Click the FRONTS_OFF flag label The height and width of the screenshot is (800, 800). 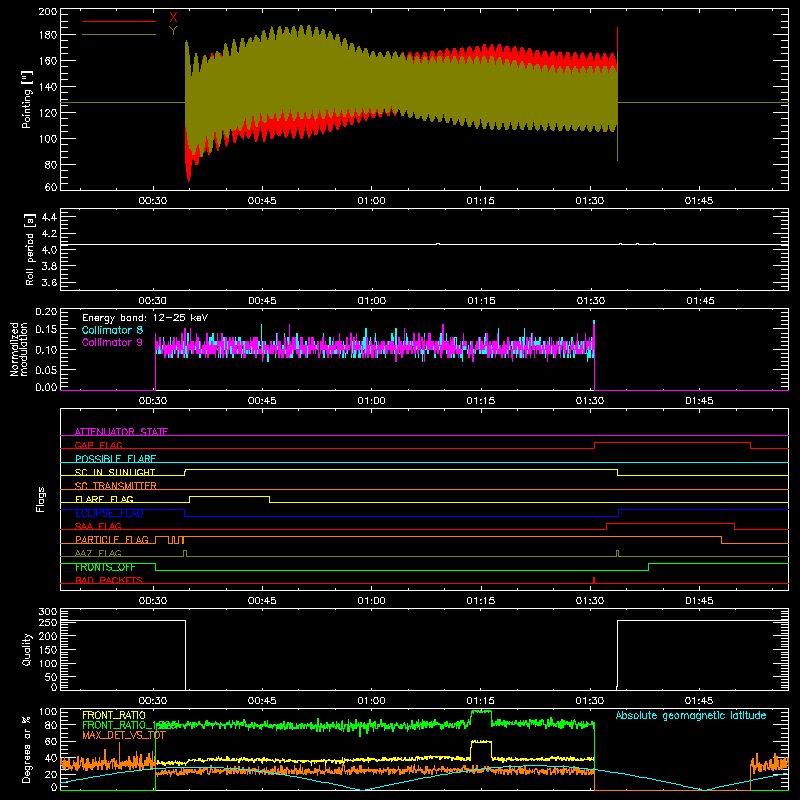[x=105, y=567]
